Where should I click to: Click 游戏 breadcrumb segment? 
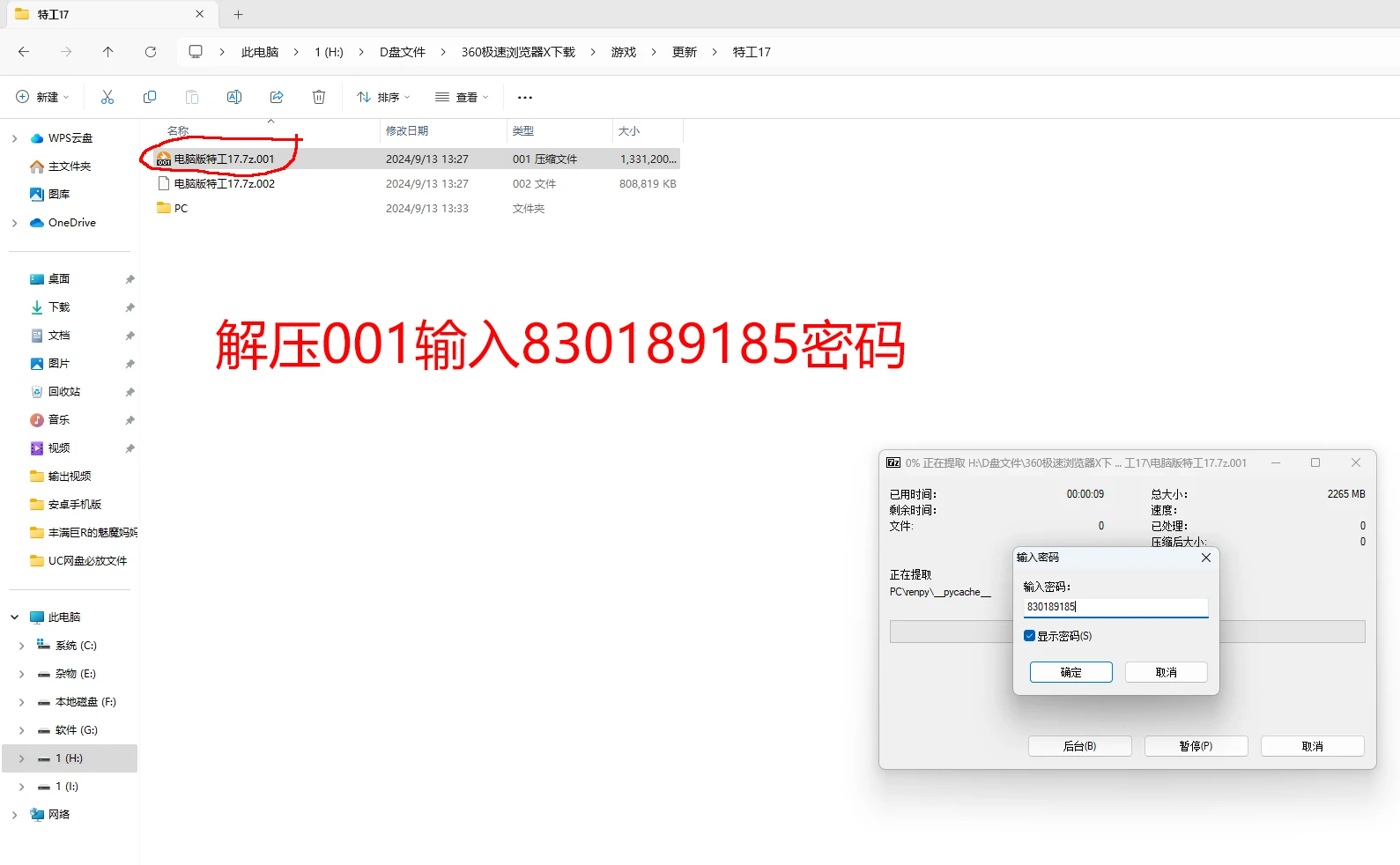(624, 52)
